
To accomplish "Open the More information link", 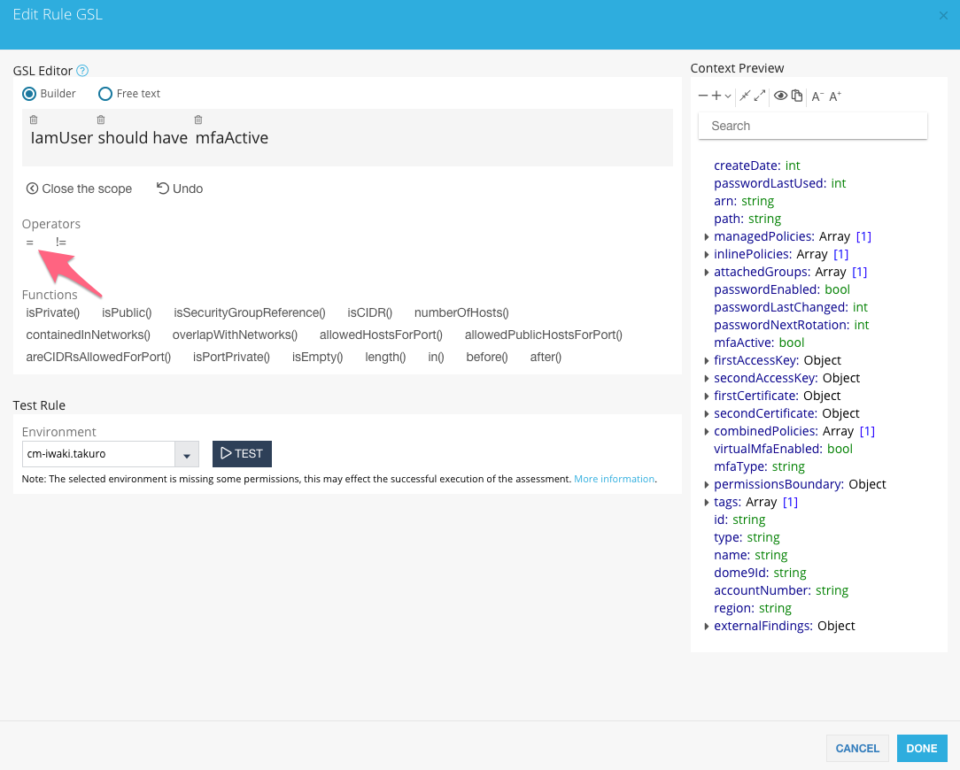I will (614, 479).
